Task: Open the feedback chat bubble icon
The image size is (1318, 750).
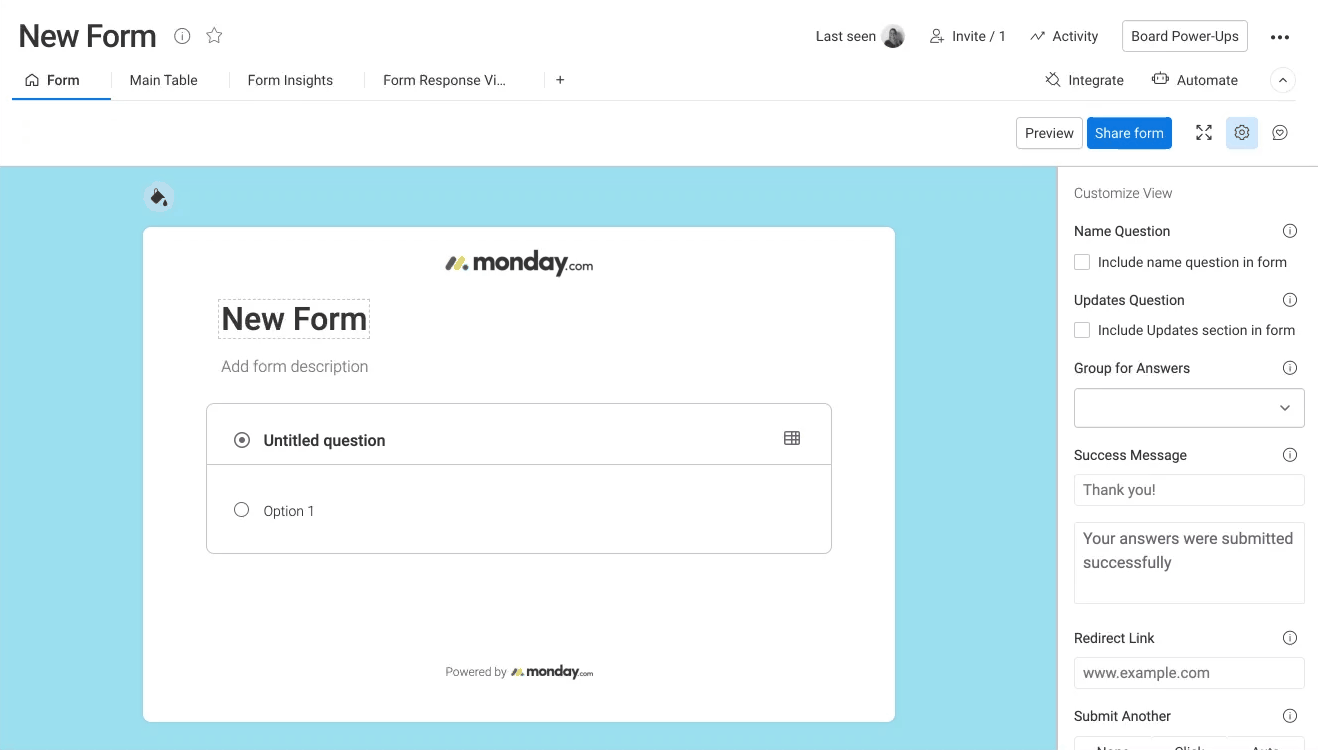Action: tap(1280, 133)
